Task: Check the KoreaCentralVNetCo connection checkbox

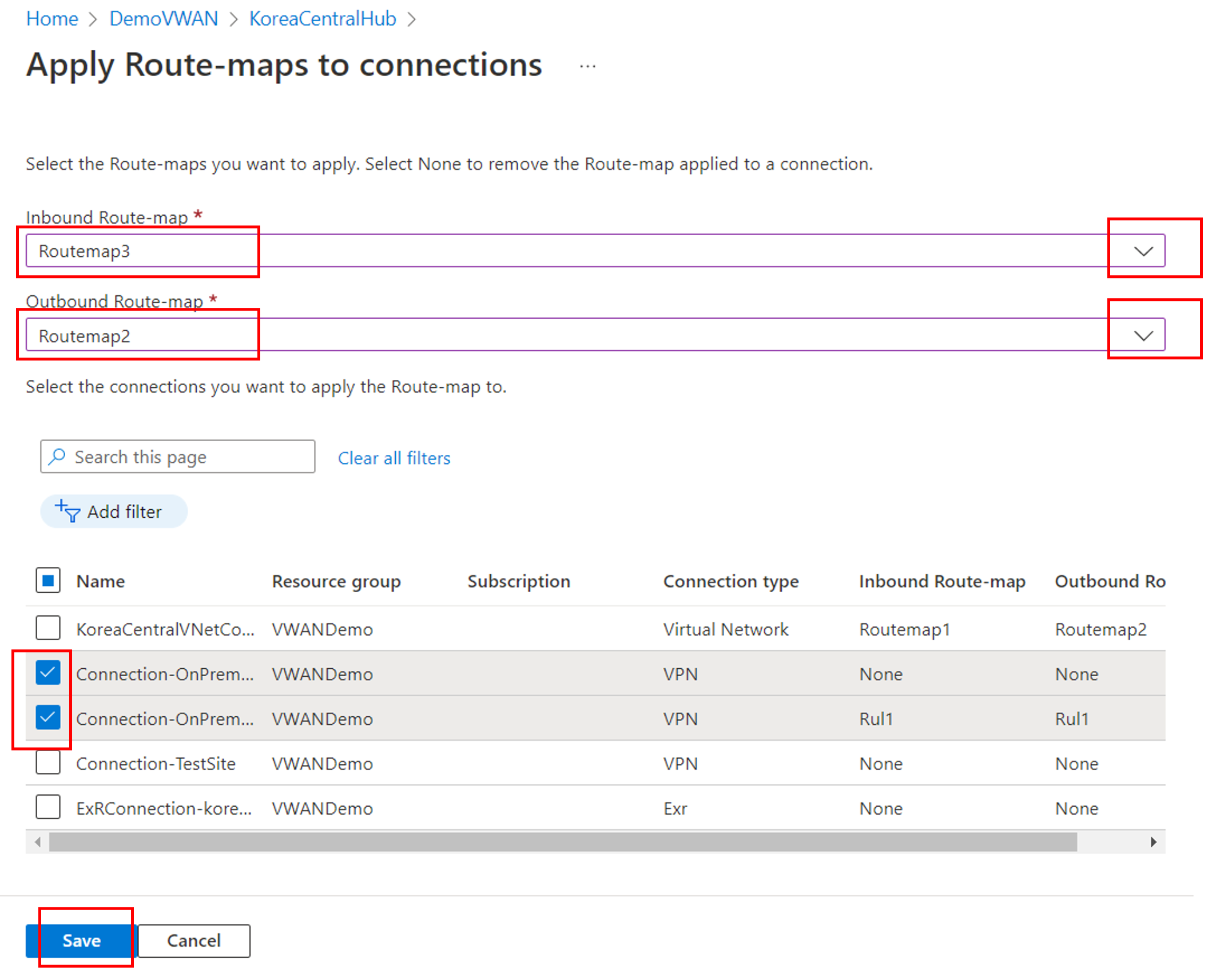Action: coord(48,628)
